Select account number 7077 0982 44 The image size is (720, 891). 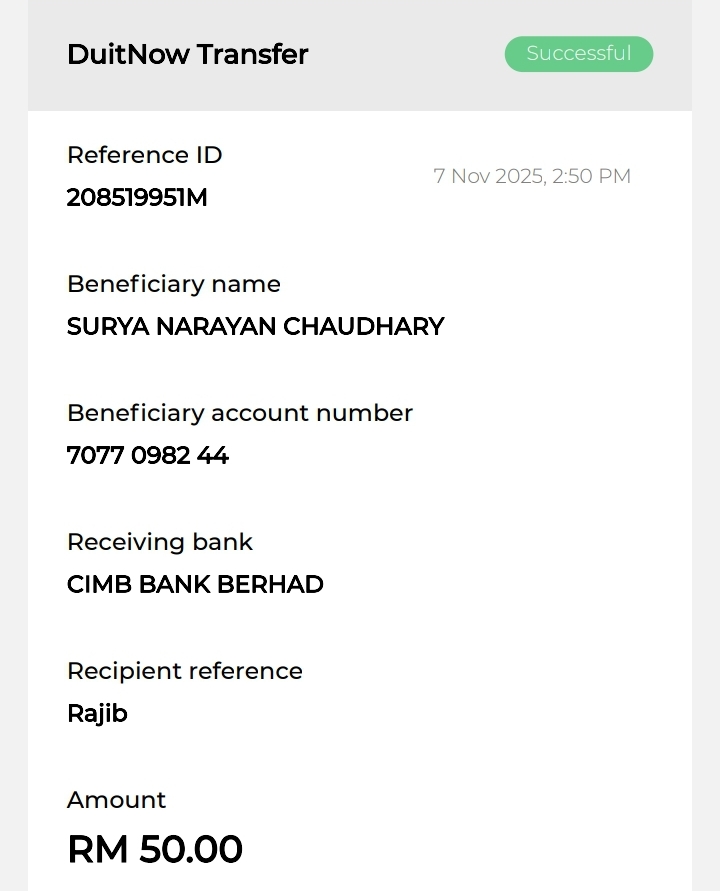147,456
